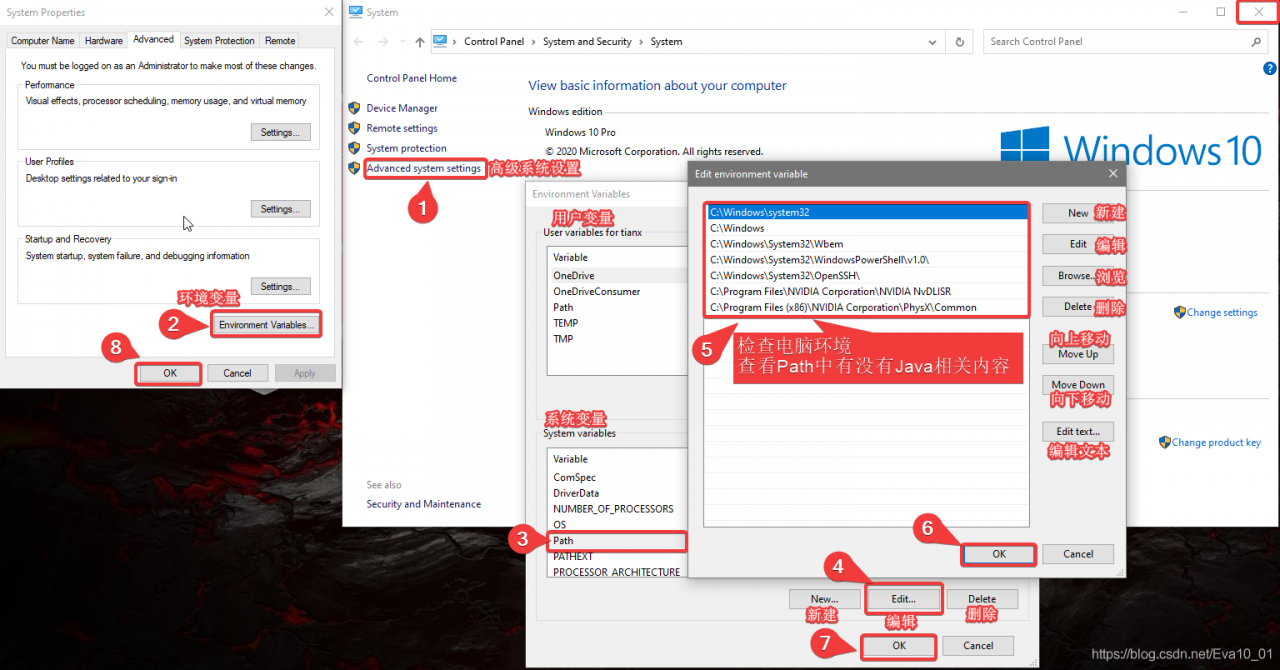Screen dimensions: 1280x670
Task: Click Security and Maintenance link
Action: (x=423, y=504)
